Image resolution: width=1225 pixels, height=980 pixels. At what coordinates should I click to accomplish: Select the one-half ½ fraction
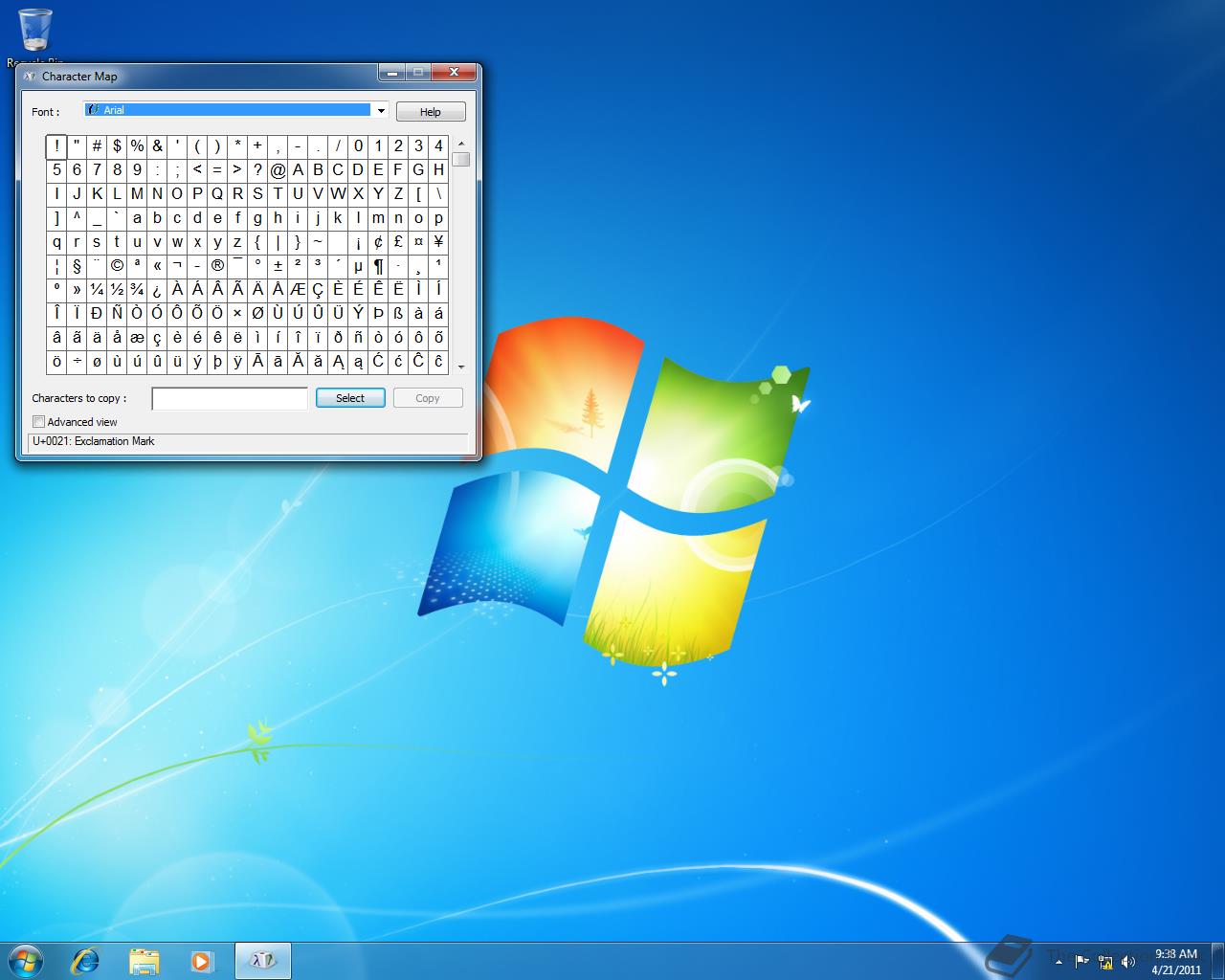[117, 290]
